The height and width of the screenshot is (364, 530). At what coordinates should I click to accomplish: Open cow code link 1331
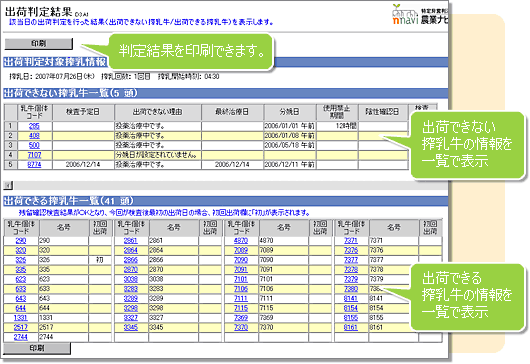coord(21,318)
